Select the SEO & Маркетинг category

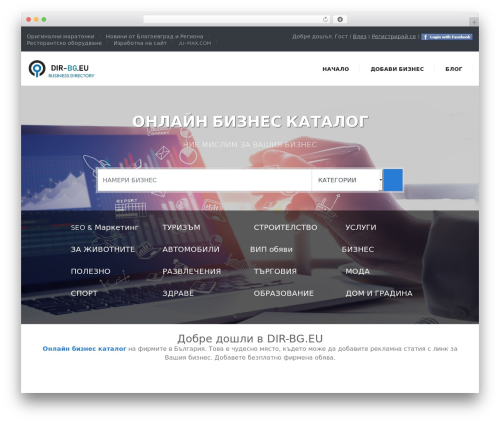(104, 227)
